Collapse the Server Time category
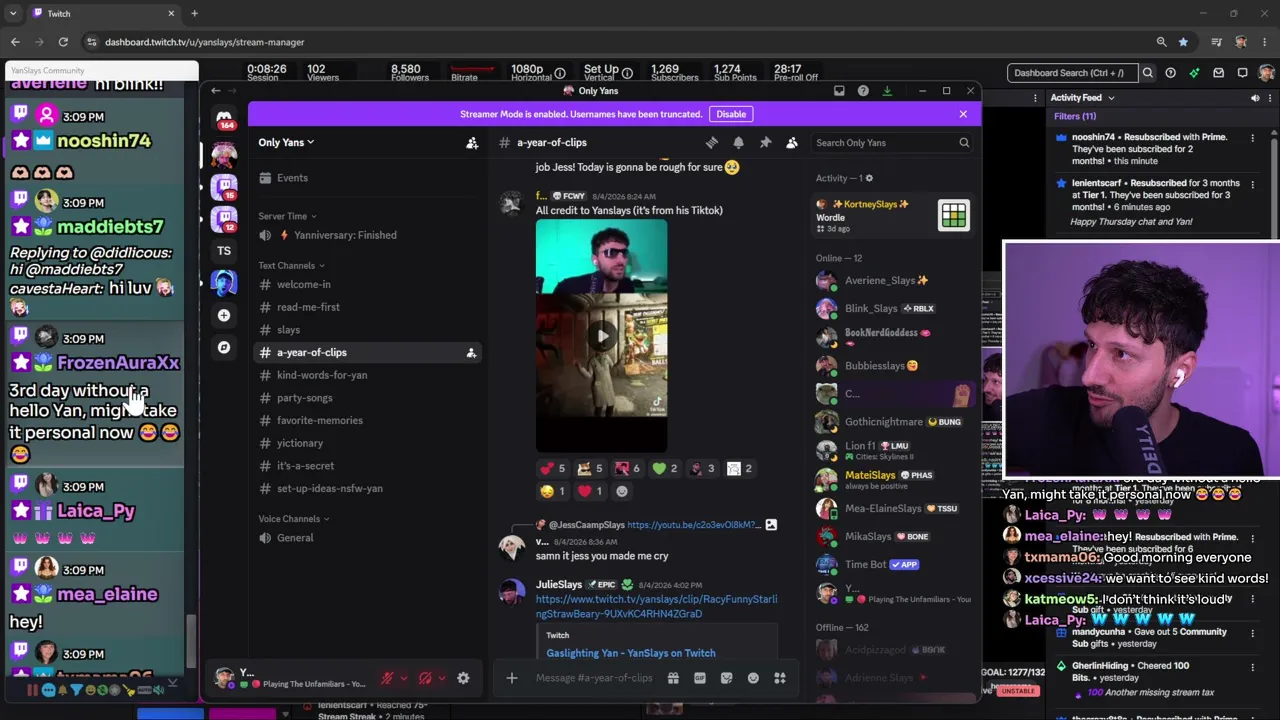This screenshot has height=720, width=1280. [287, 216]
